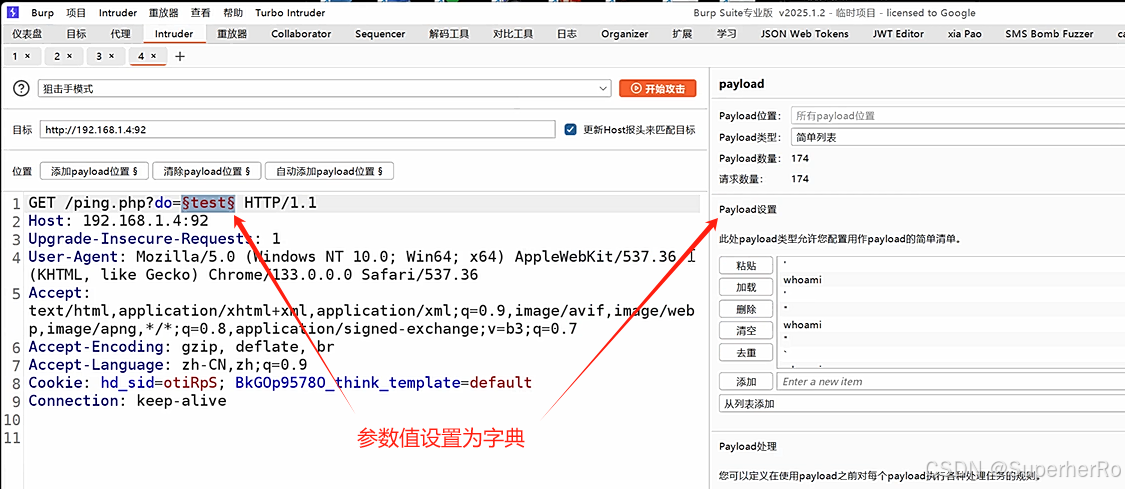Click the 删除 payload button
The image size is (1125, 489).
[746, 309]
